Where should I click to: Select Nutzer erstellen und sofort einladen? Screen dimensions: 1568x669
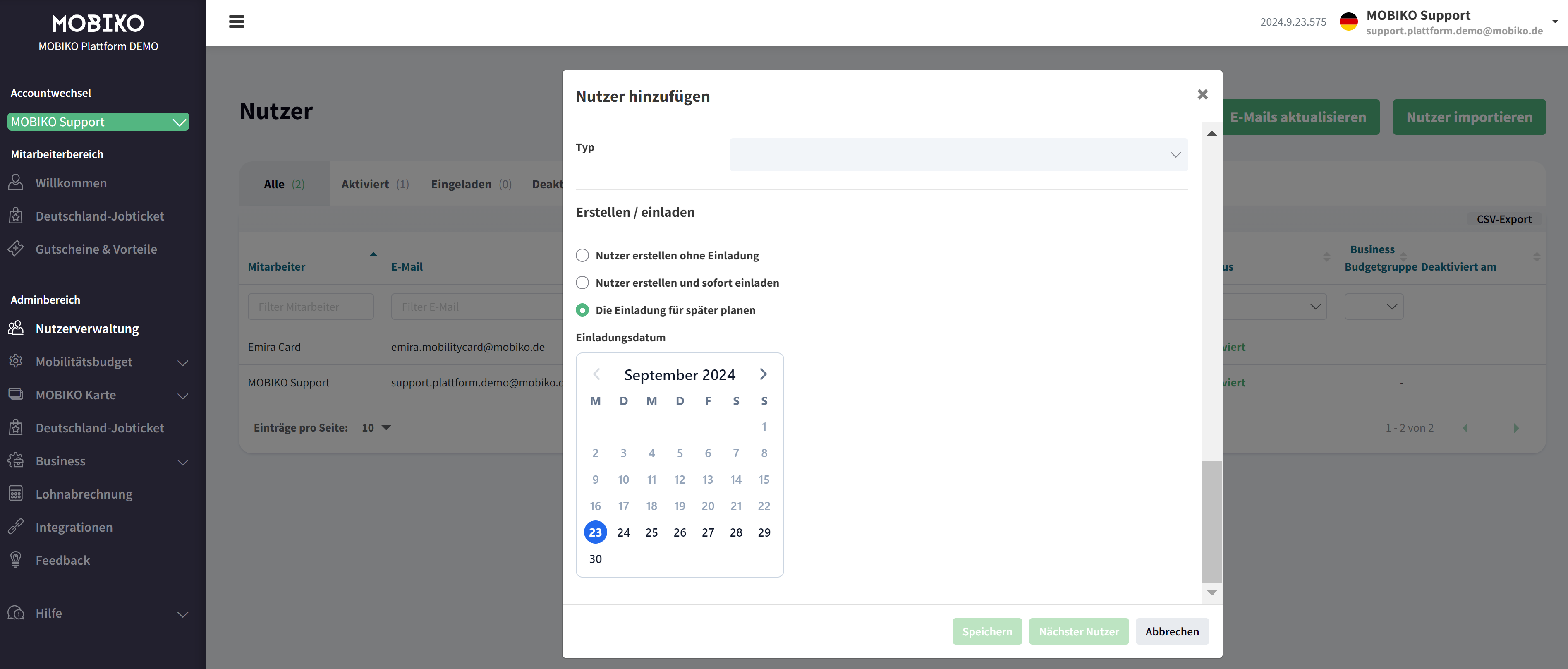(x=582, y=283)
